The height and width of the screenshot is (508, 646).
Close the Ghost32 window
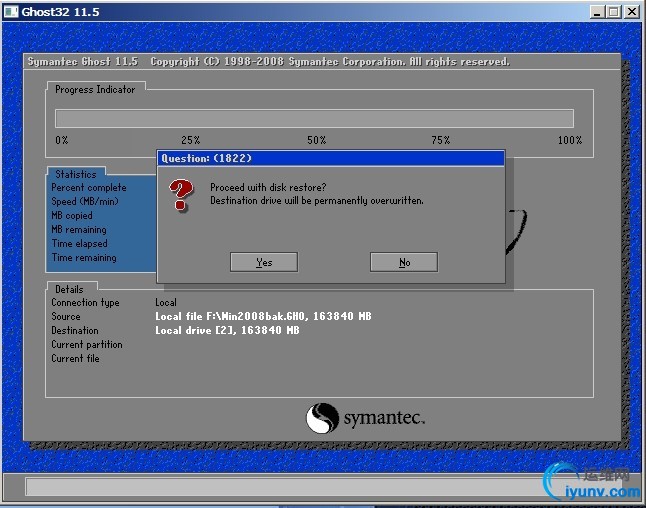point(631,12)
